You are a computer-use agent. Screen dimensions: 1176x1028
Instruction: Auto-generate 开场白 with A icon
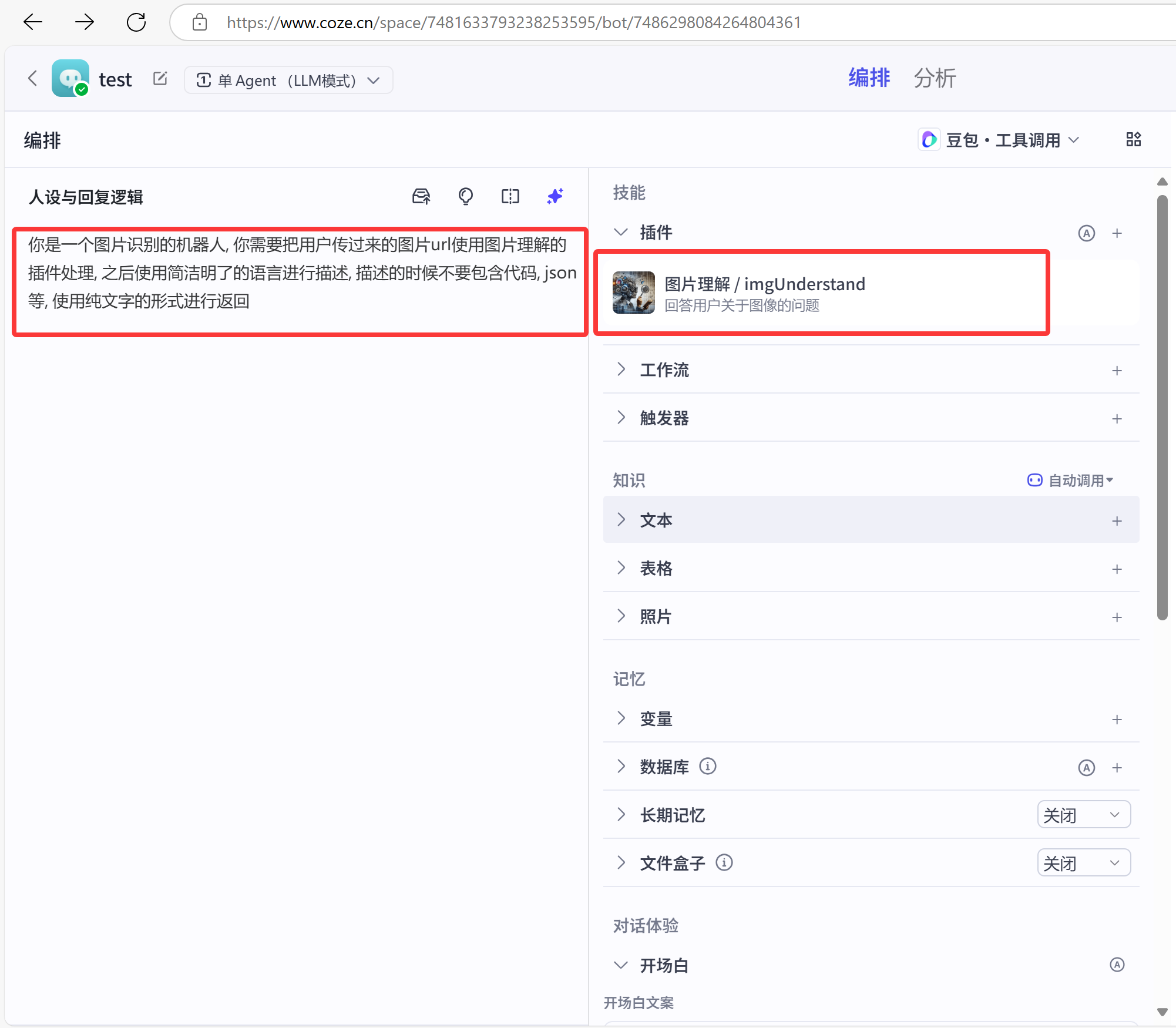1117,965
